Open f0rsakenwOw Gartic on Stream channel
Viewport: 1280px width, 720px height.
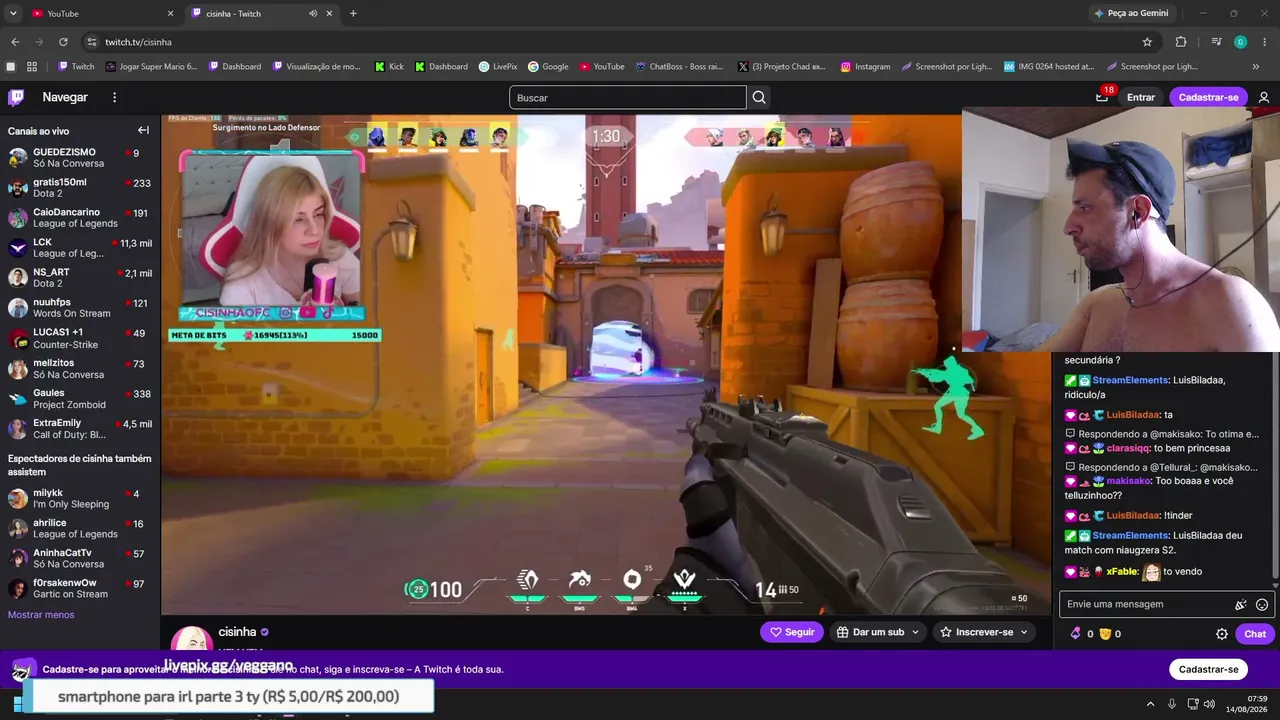pos(80,588)
